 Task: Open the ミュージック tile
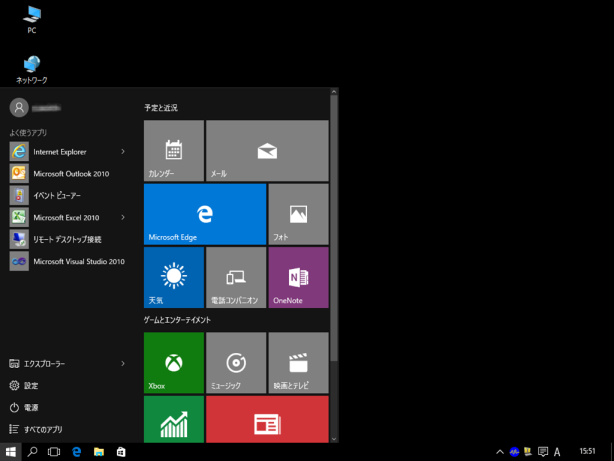pos(236,363)
